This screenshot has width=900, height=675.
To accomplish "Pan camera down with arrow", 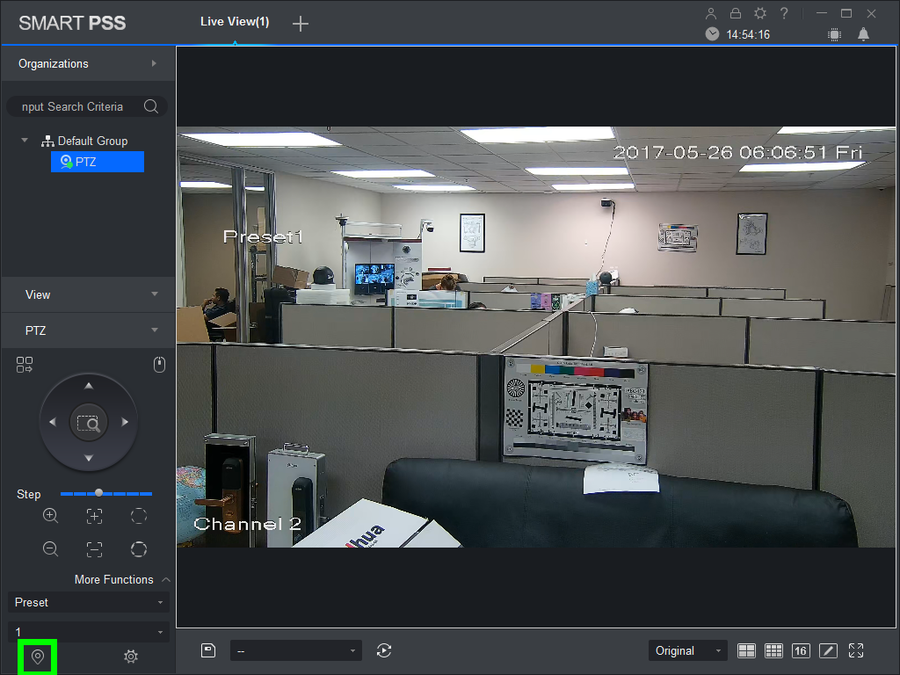I will tap(88, 458).
